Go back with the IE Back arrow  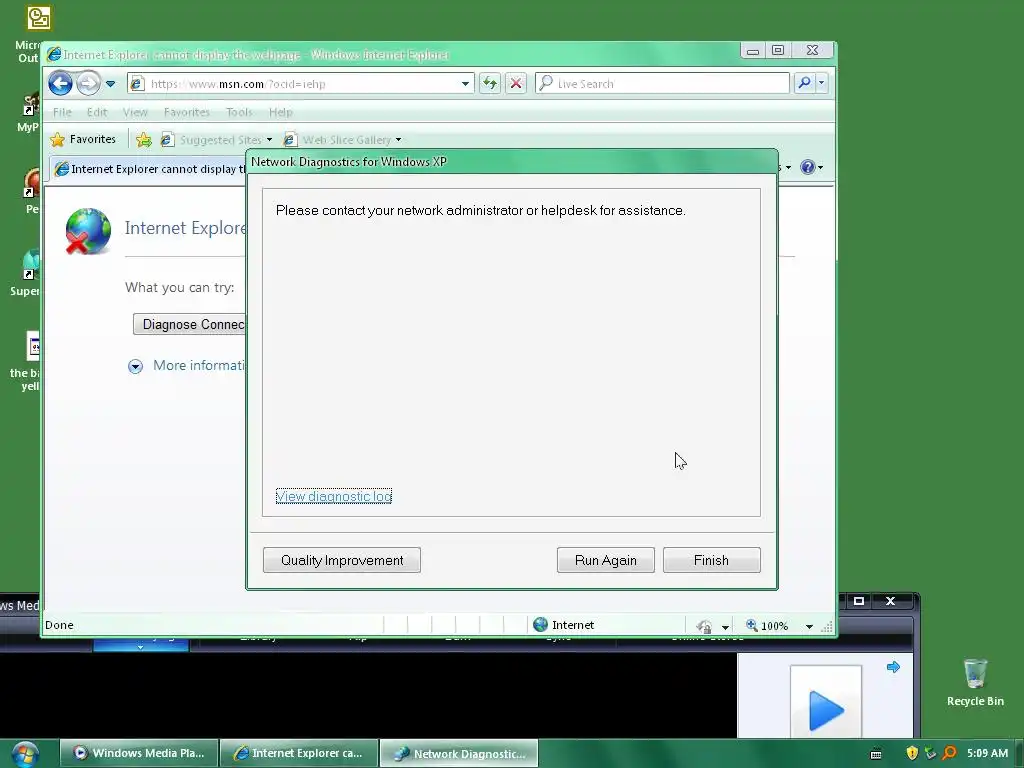tap(60, 84)
